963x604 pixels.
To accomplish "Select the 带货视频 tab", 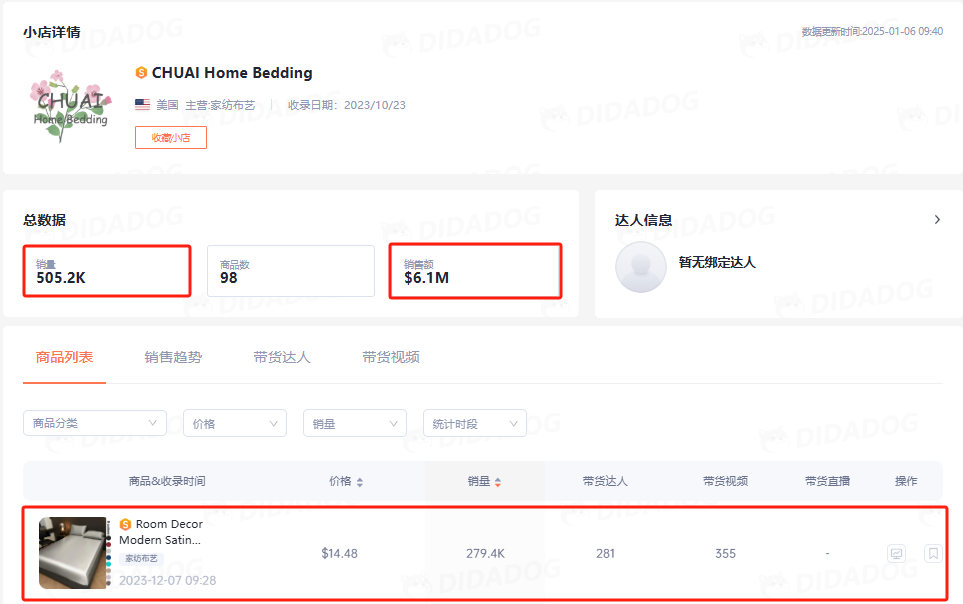I will point(391,357).
